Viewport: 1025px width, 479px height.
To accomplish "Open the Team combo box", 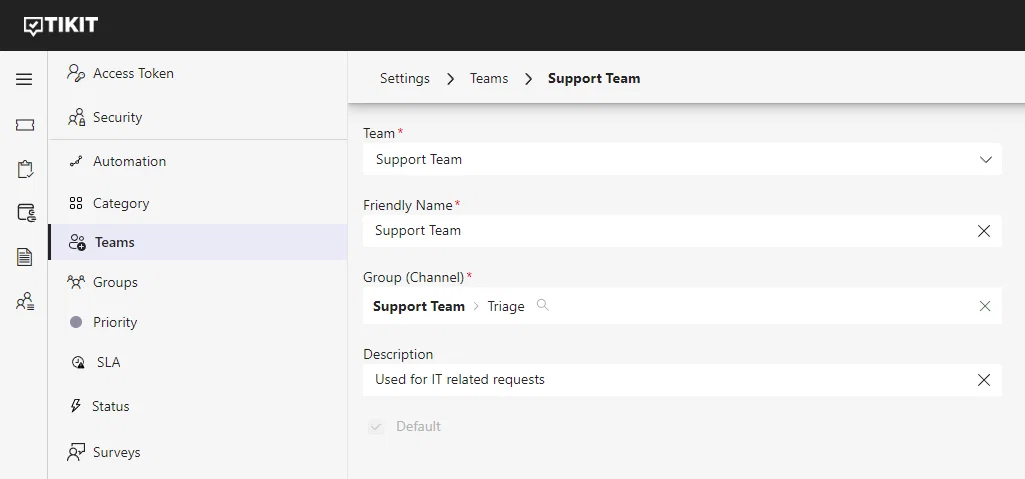I will point(682,159).
